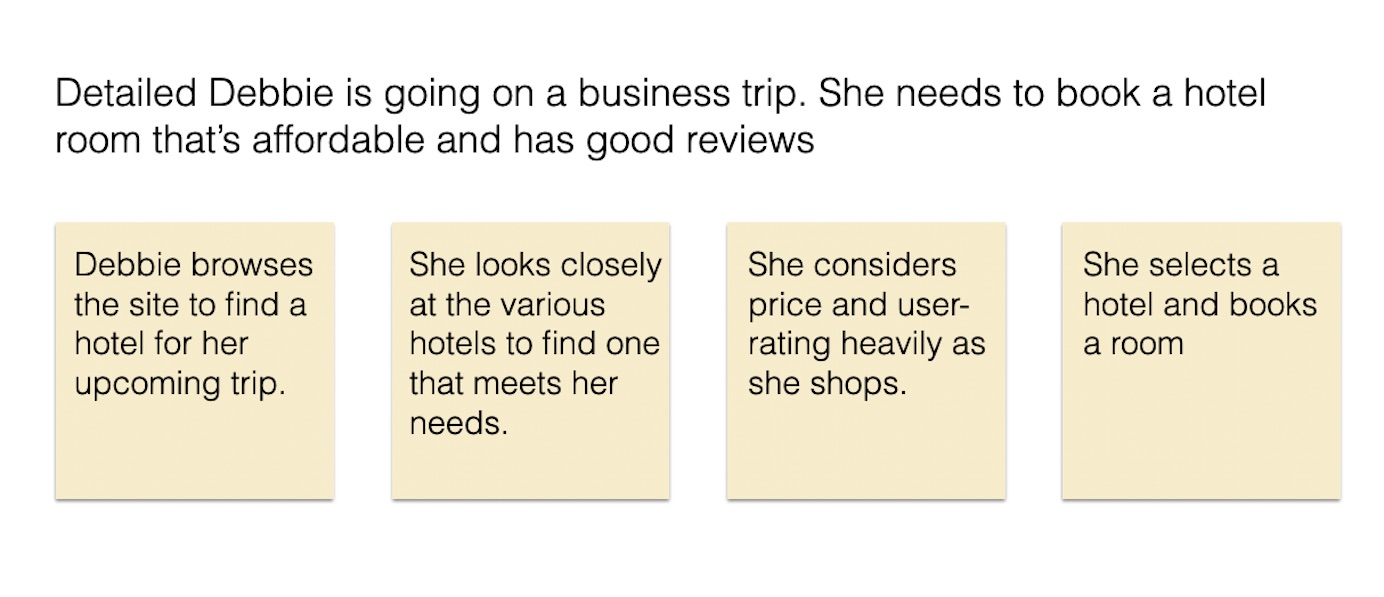Click the "hotel for her" line in first note
The image size is (1384, 597).
coord(161,344)
